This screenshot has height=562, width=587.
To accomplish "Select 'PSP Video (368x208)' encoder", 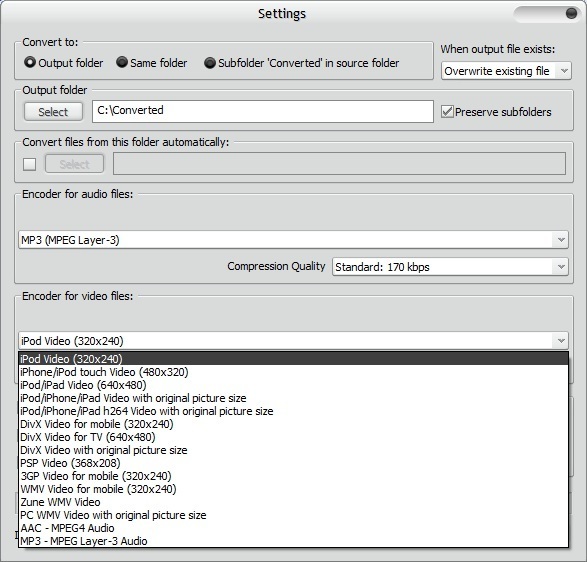I will click(x=294, y=463).
